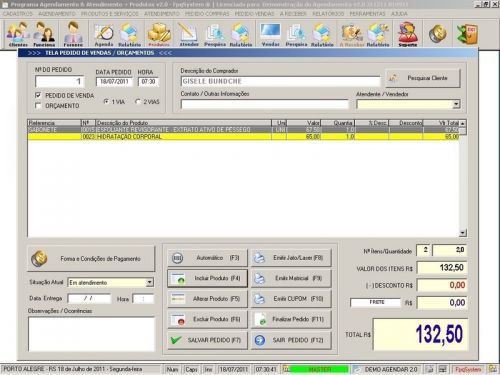Open the FERRAMENTAS menu
The image size is (500, 375).
click(367, 14)
